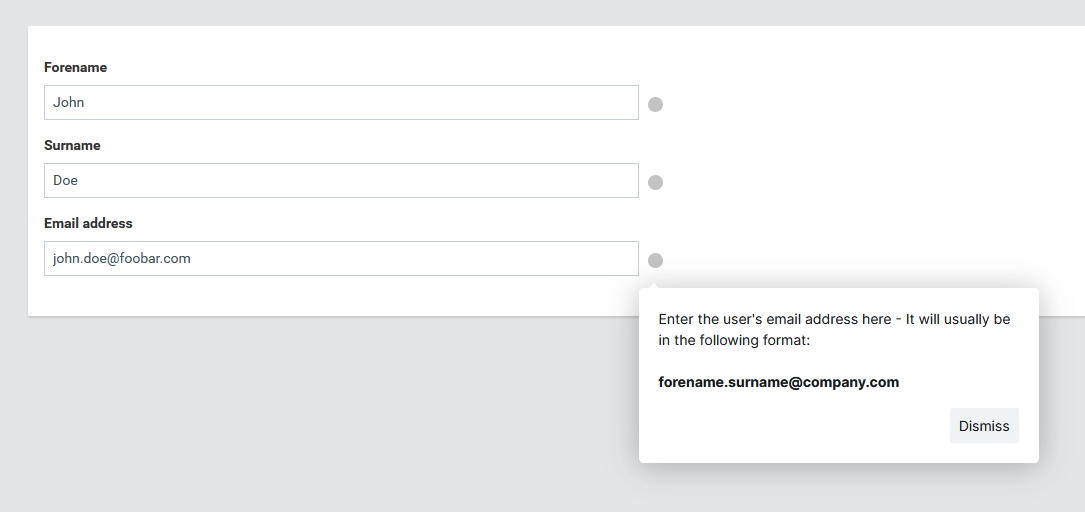Click into the Surname input field
Viewport: 1085px width, 512px height.
pyautogui.click(x=340, y=181)
